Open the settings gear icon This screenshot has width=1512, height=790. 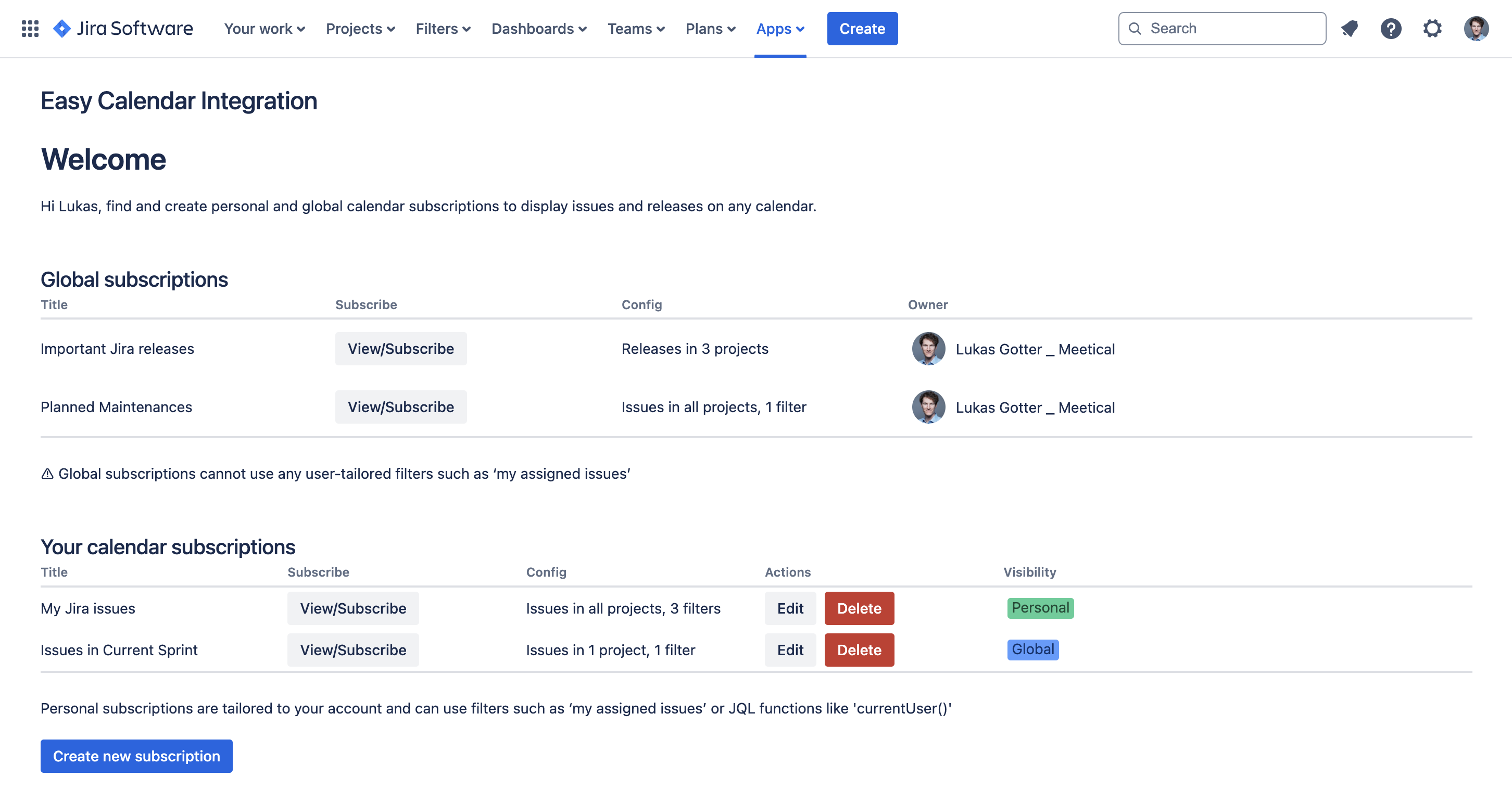click(1432, 28)
